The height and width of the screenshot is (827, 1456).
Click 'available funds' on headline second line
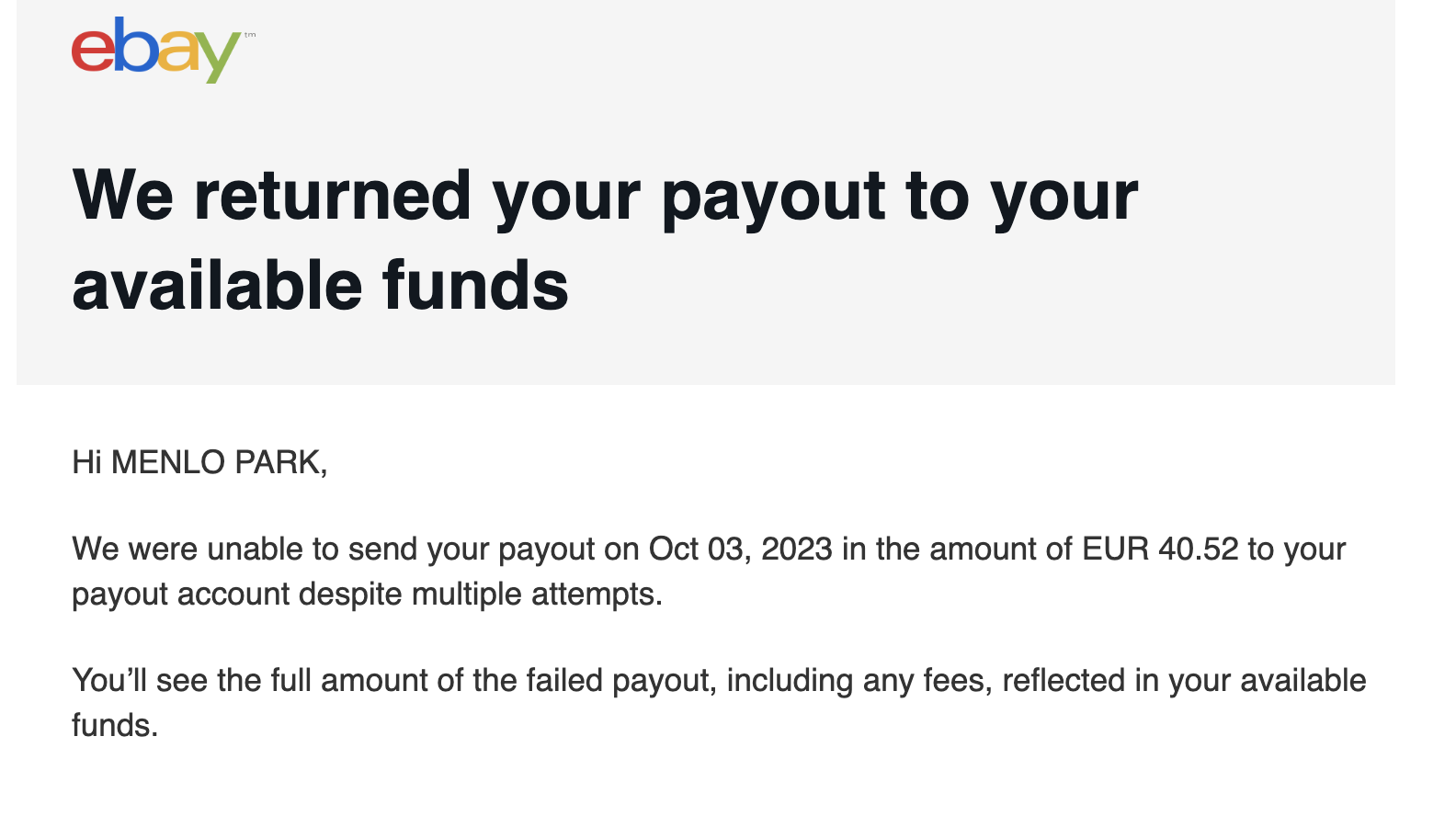pos(320,285)
